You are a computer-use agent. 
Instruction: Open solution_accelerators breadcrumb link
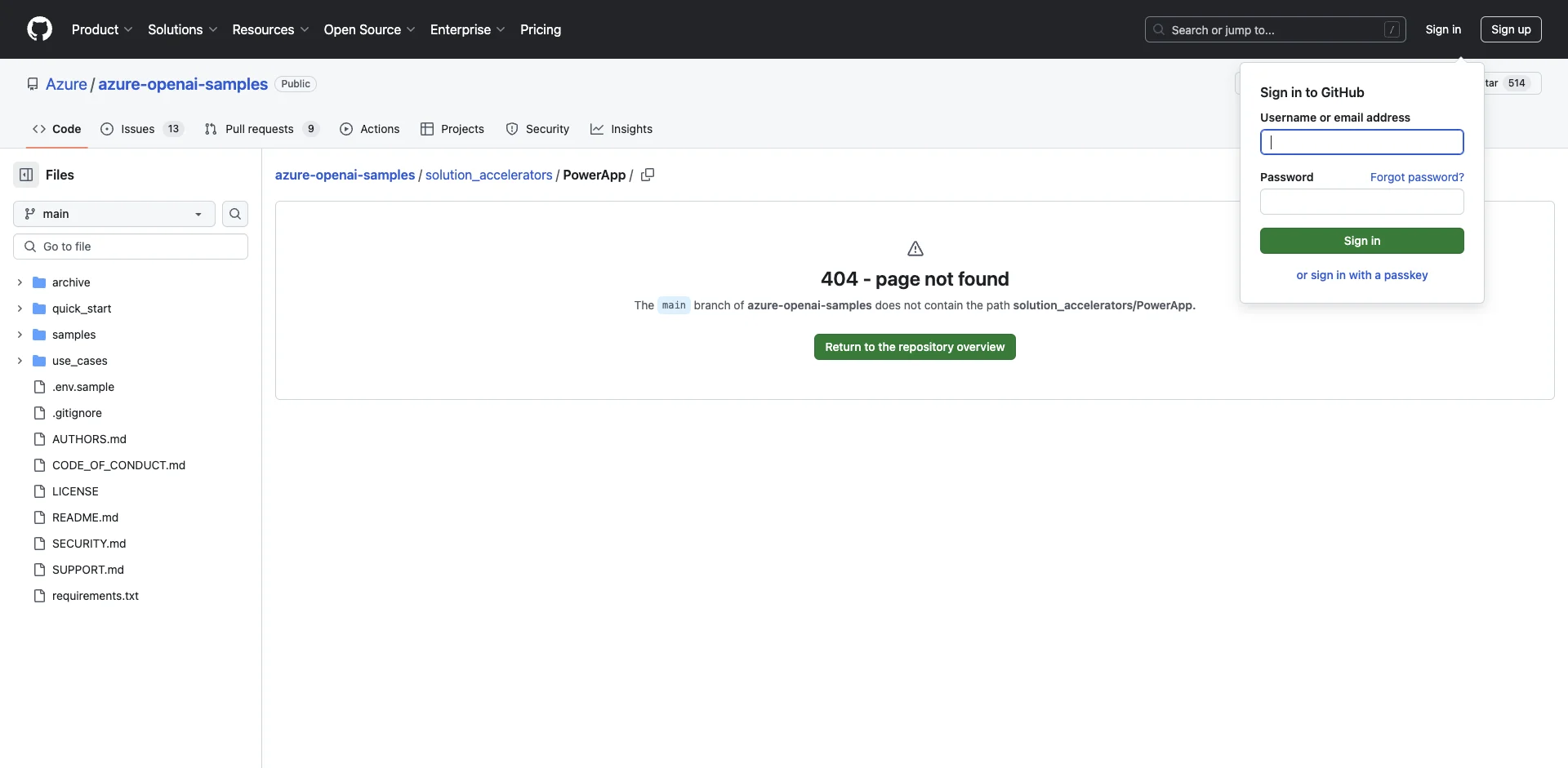[x=489, y=175]
